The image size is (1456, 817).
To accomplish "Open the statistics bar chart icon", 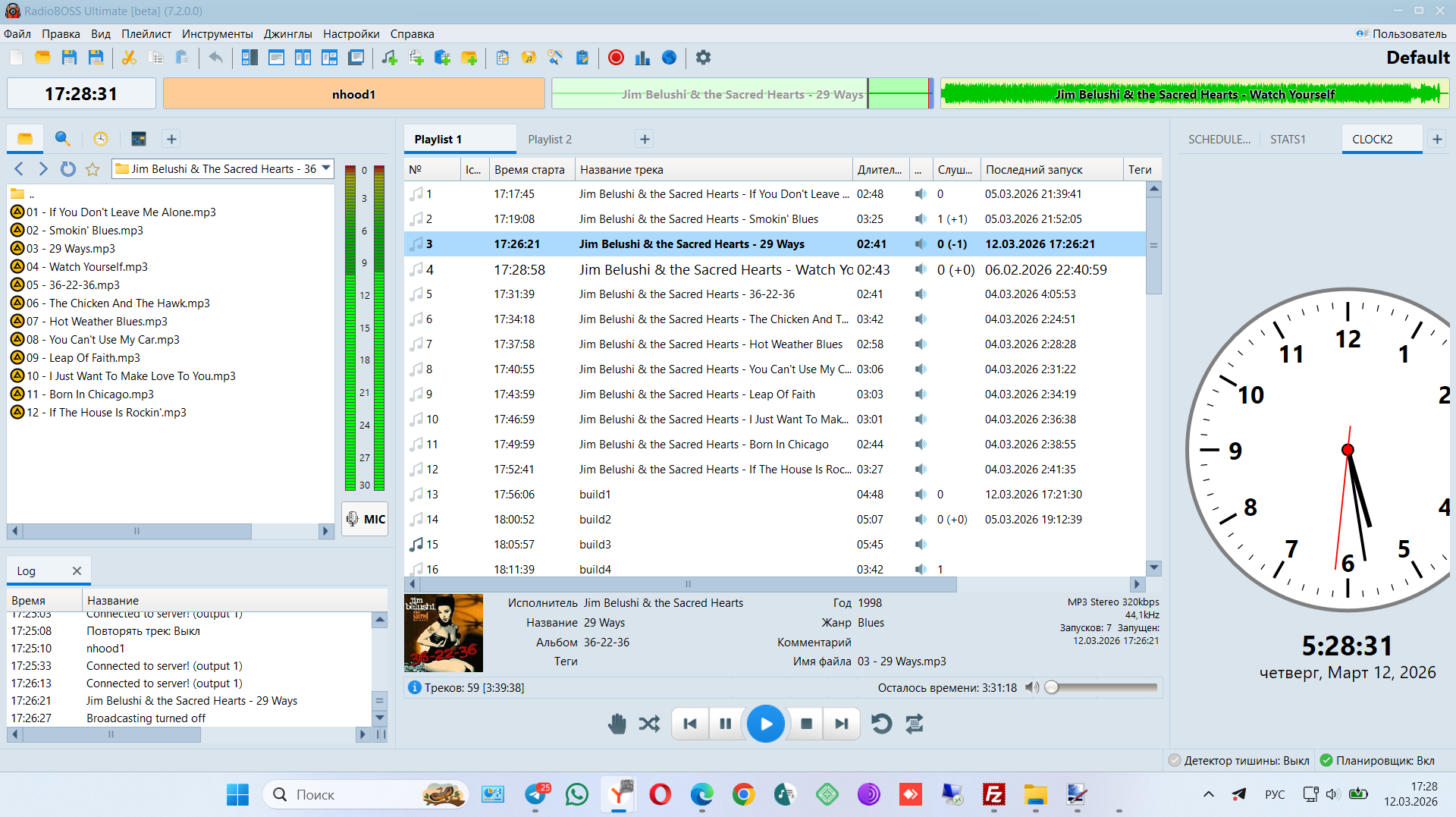I will [642, 58].
